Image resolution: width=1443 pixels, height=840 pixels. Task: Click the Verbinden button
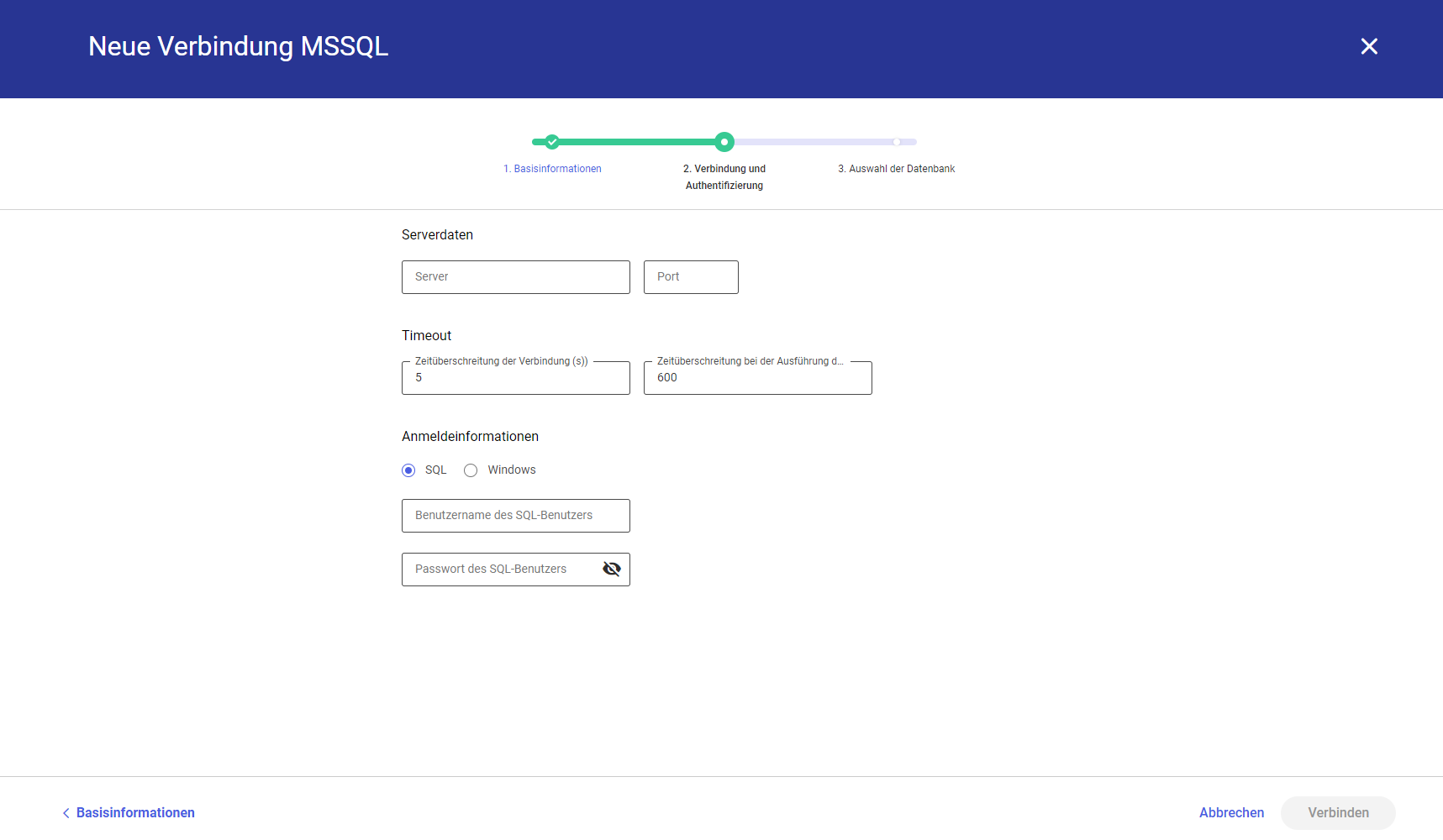1338,812
